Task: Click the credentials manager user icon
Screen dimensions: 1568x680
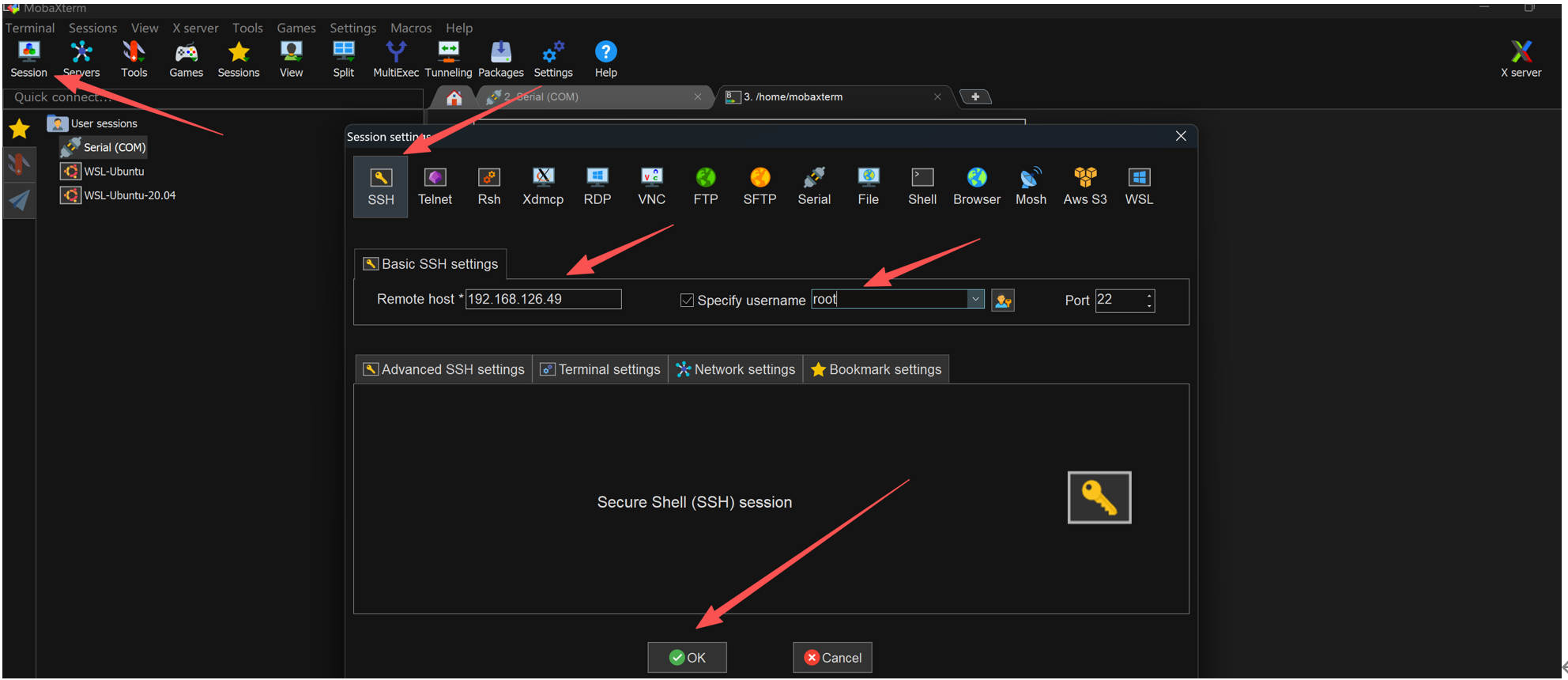Action: point(1003,300)
